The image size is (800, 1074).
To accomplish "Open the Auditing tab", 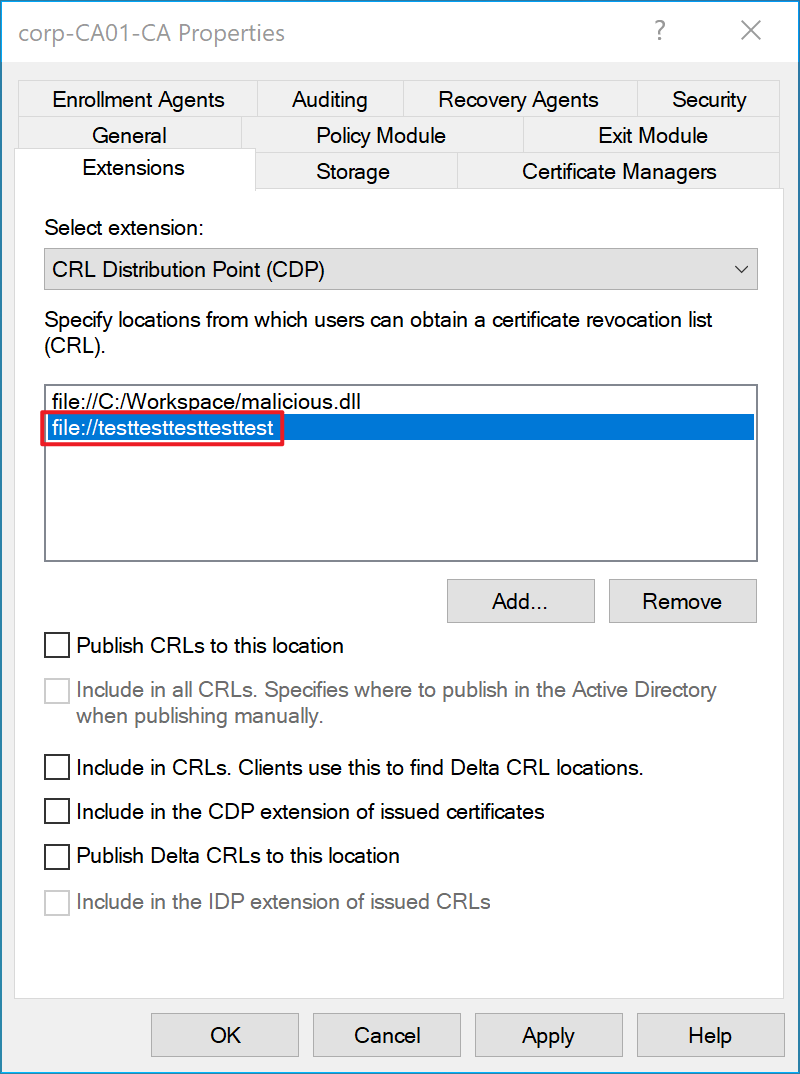I will (330, 99).
